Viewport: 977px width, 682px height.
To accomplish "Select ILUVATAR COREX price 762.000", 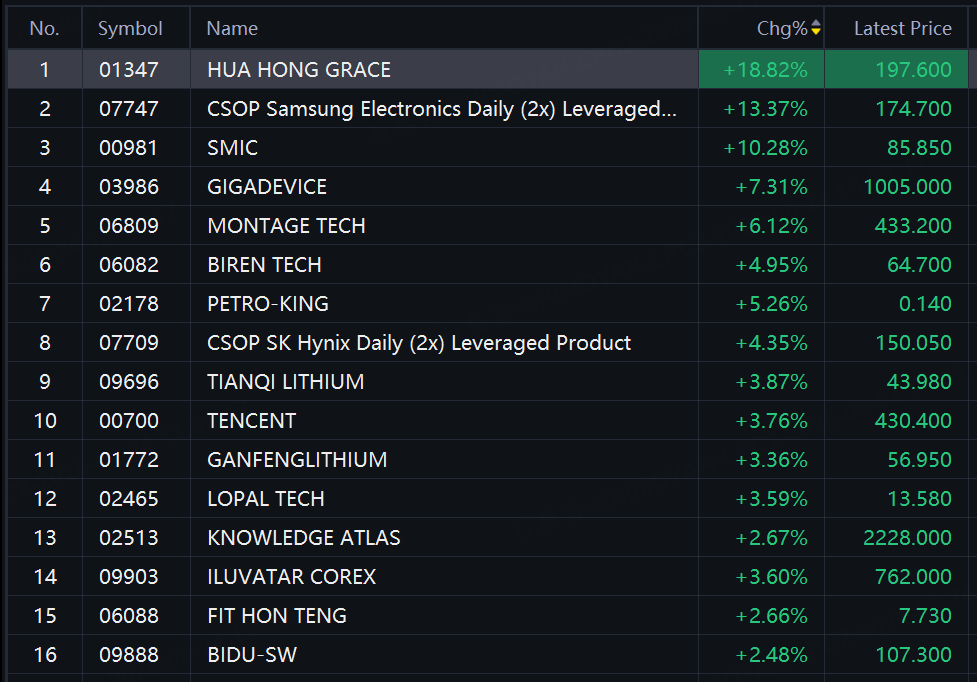I will (x=913, y=577).
